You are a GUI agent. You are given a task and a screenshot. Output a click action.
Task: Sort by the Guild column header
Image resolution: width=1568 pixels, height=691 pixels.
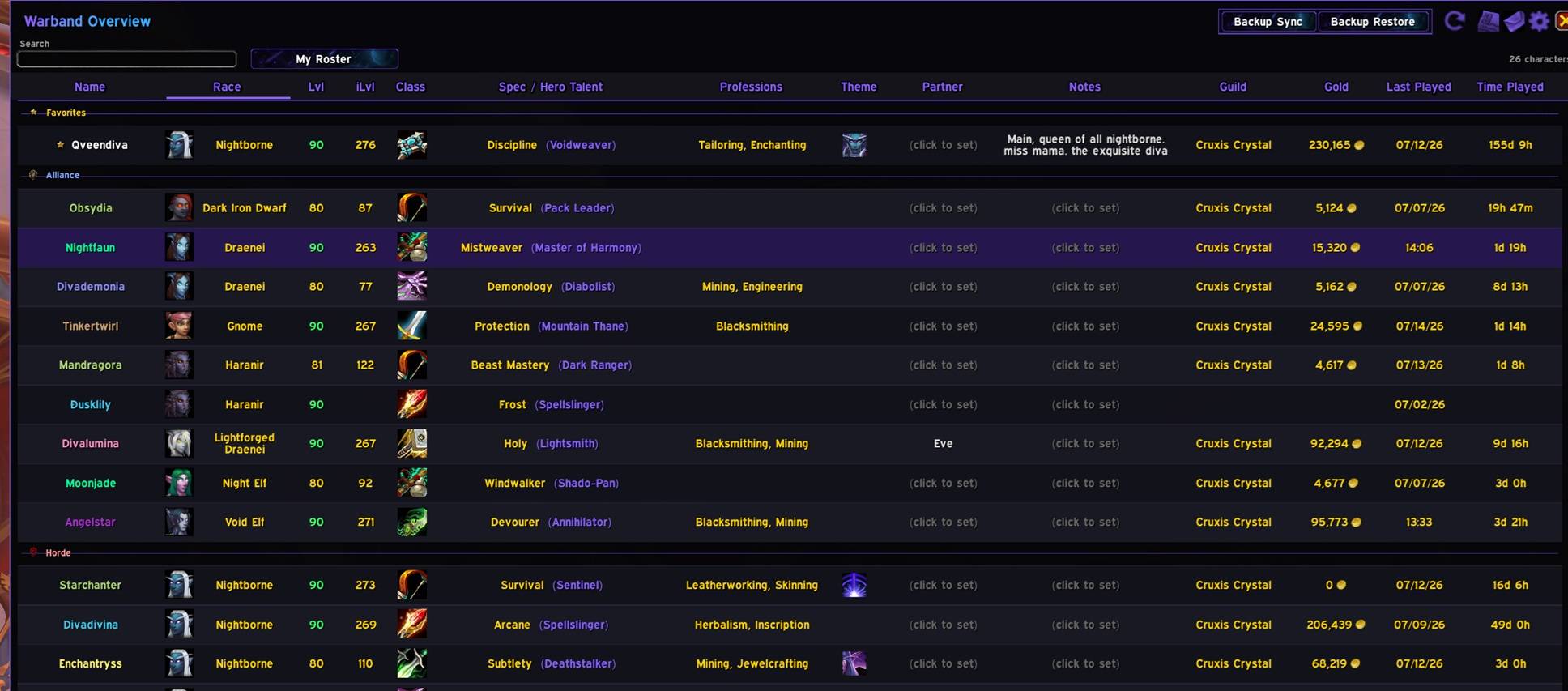1233,87
